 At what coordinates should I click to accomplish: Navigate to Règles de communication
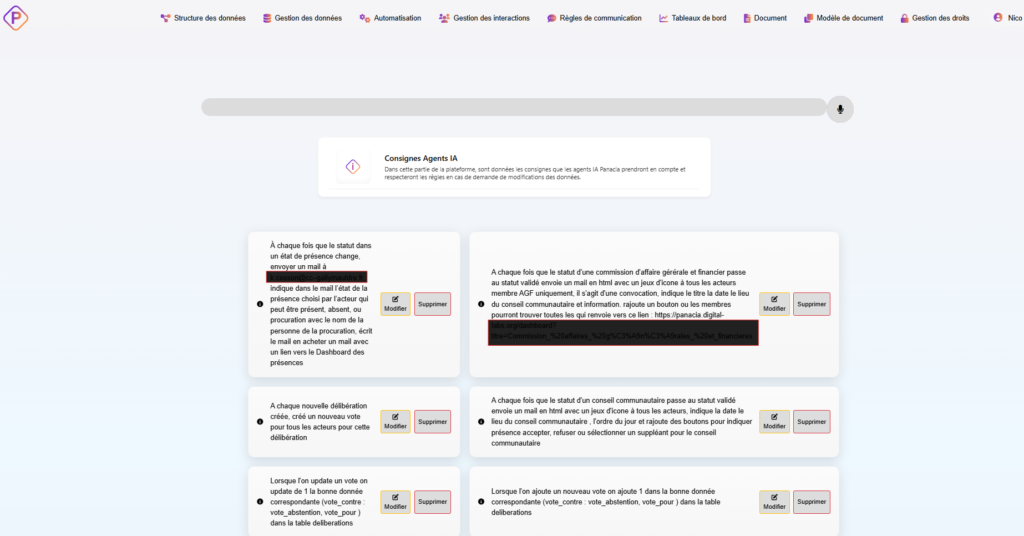[596, 18]
